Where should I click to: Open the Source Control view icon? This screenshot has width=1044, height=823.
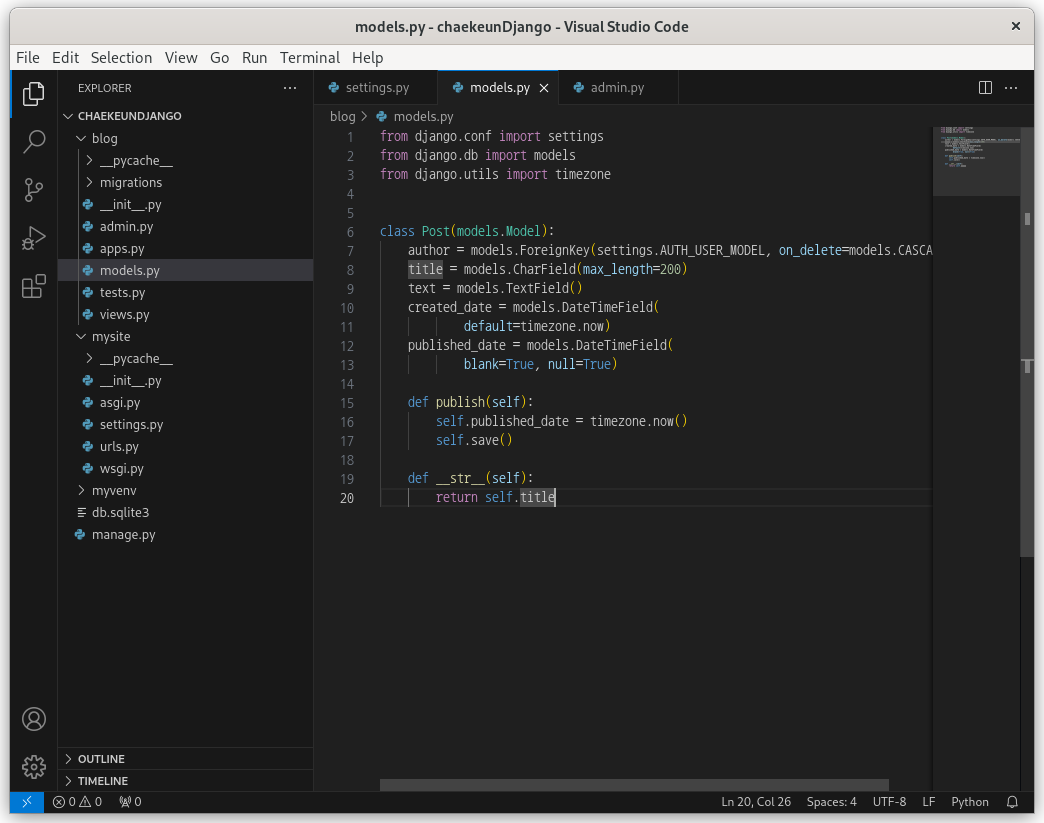33,190
